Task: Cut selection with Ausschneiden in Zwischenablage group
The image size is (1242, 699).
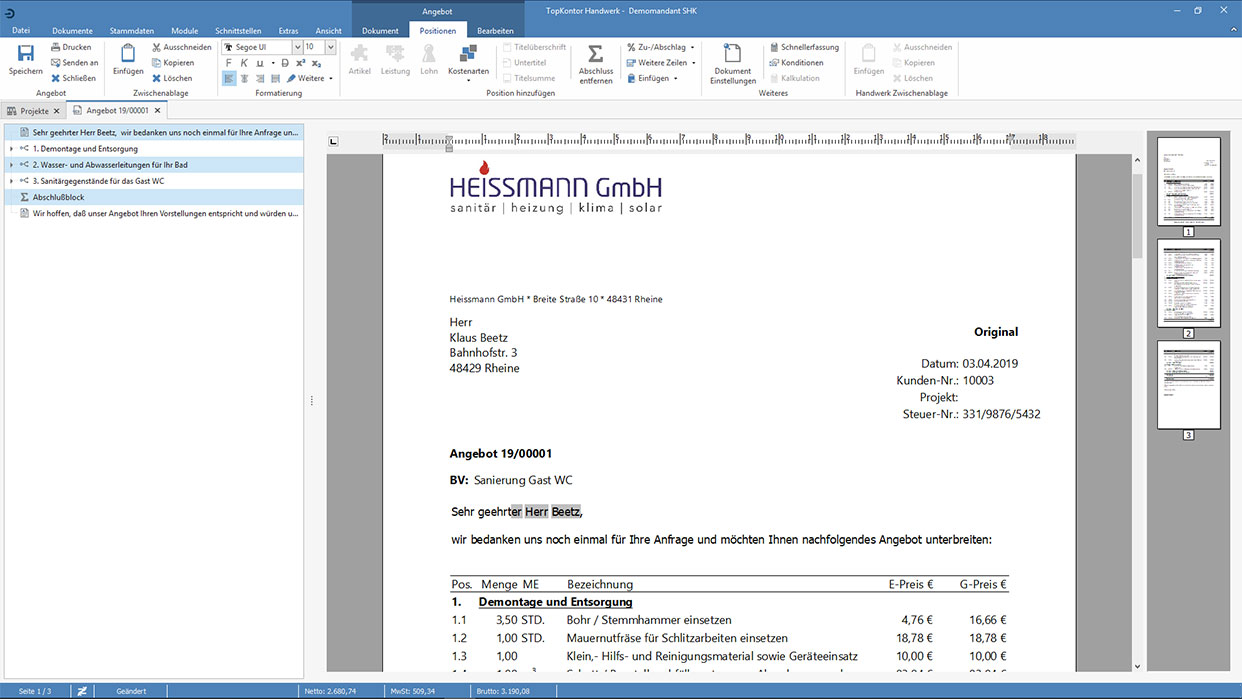Action: coord(181,47)
